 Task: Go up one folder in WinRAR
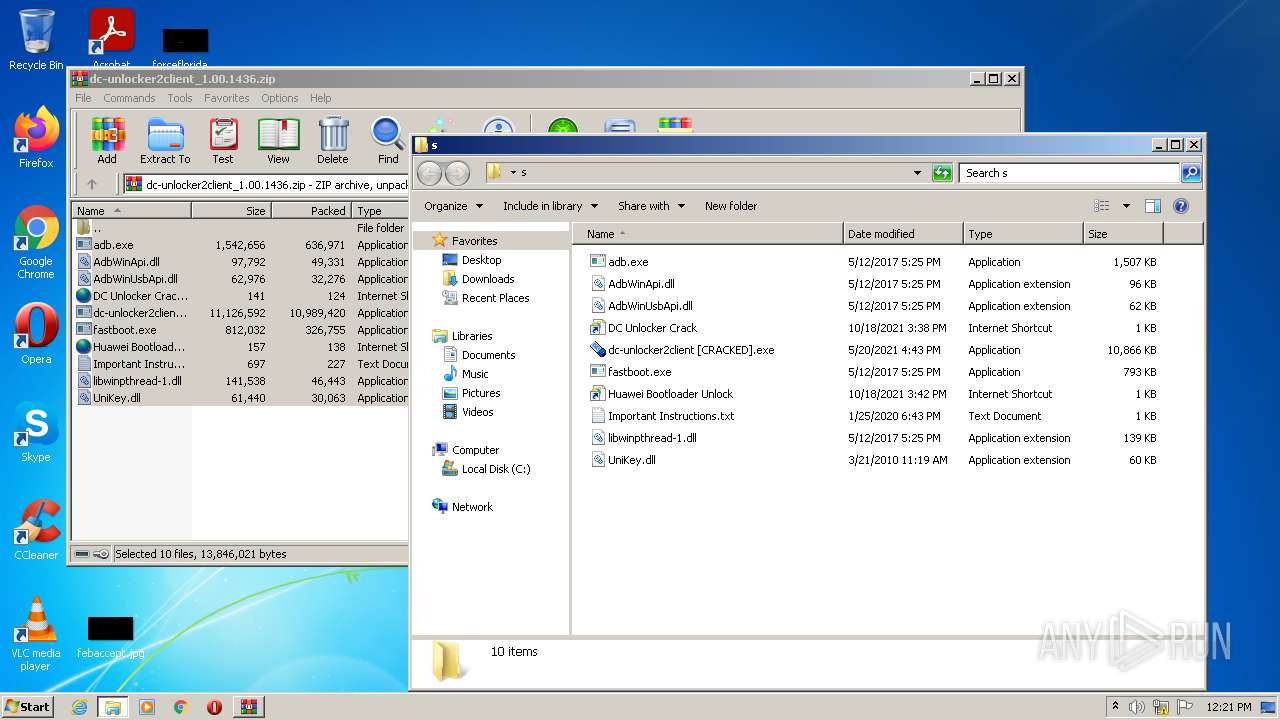(x=92, y=184)
